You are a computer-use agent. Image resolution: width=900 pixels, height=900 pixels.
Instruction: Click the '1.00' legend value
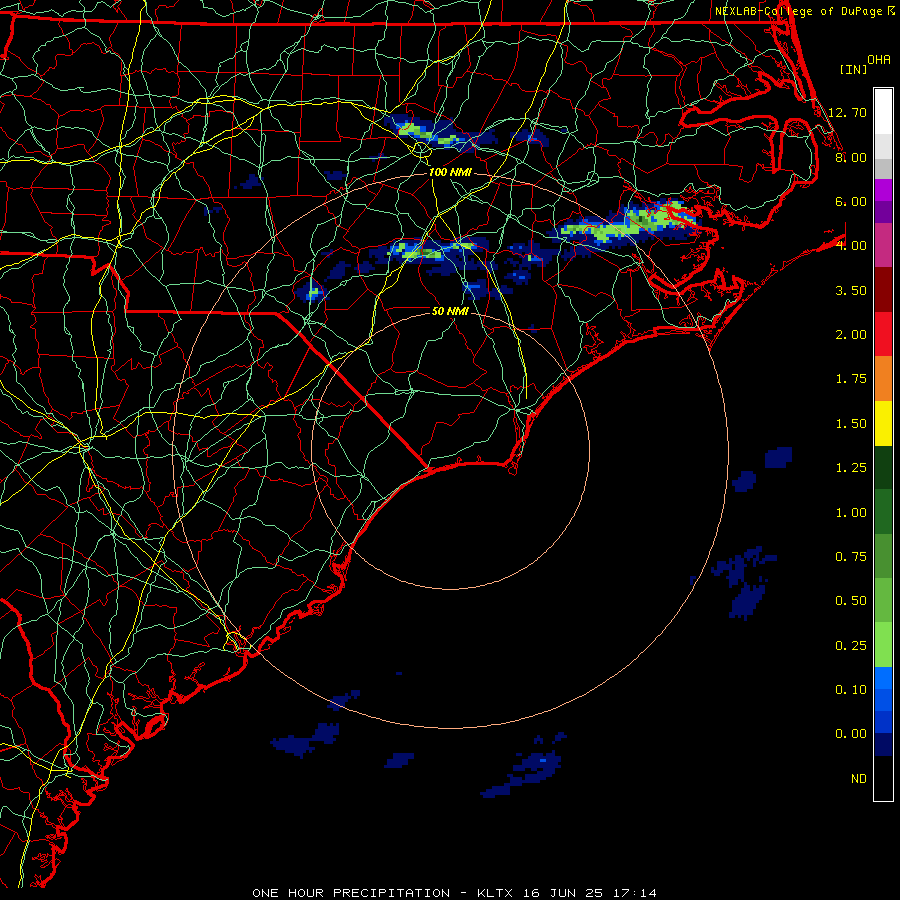851,513
